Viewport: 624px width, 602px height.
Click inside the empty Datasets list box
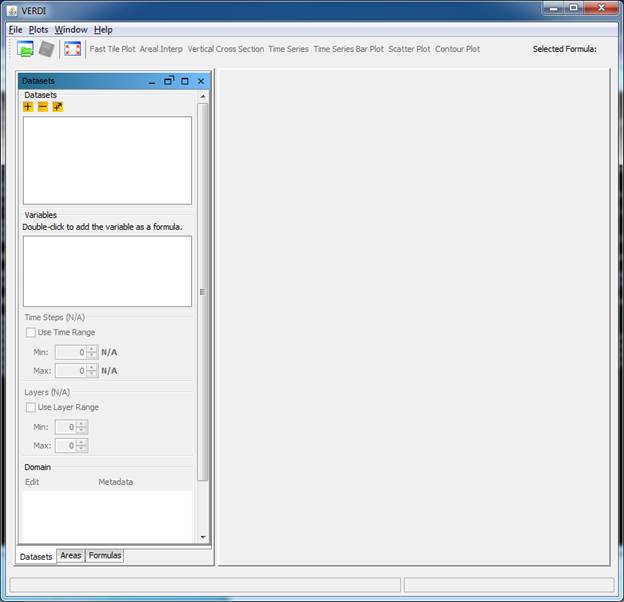pyautogui.click(x=107, y=161)
